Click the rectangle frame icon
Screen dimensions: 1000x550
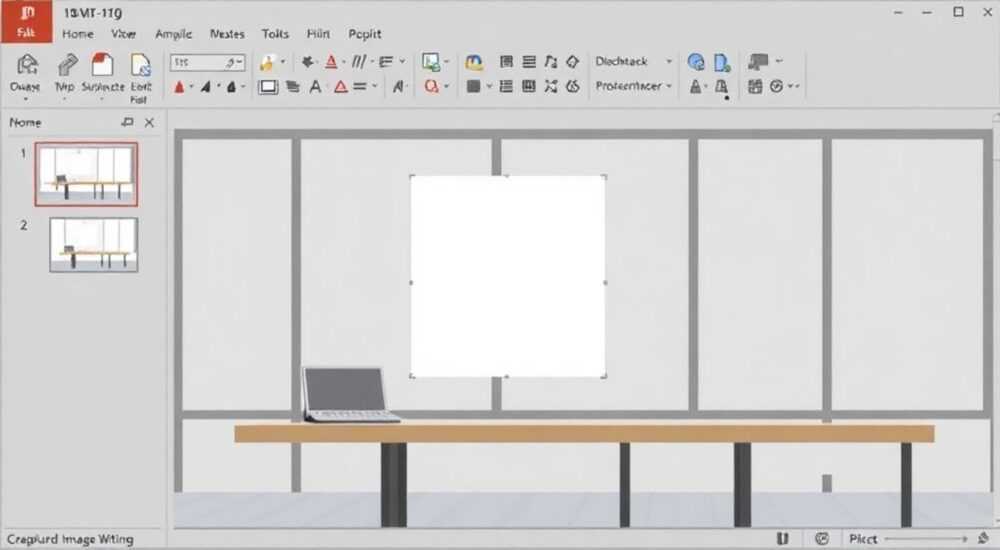click(x=268, y=87)
